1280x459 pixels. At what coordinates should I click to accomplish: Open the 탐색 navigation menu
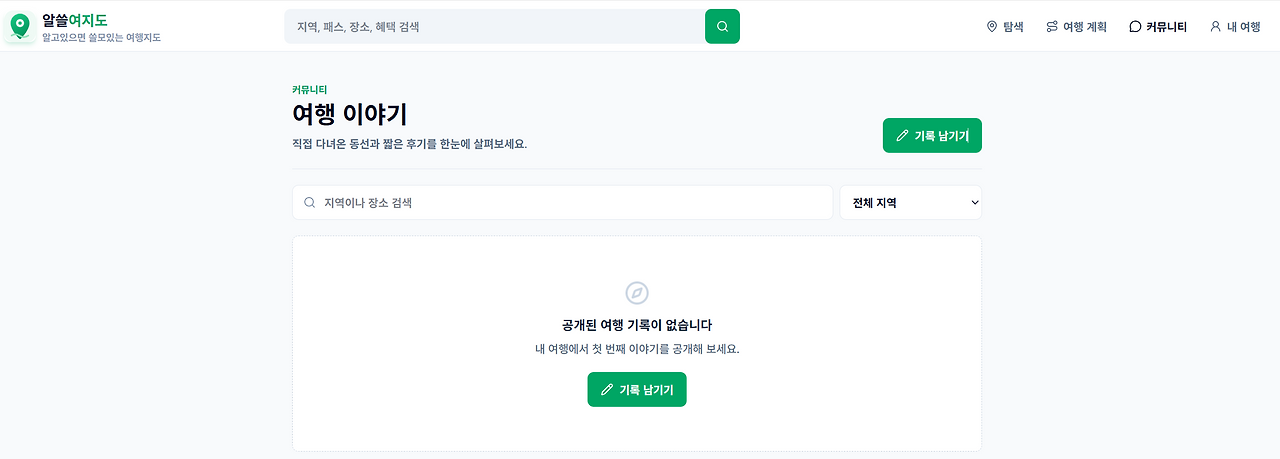(1005, 27)
